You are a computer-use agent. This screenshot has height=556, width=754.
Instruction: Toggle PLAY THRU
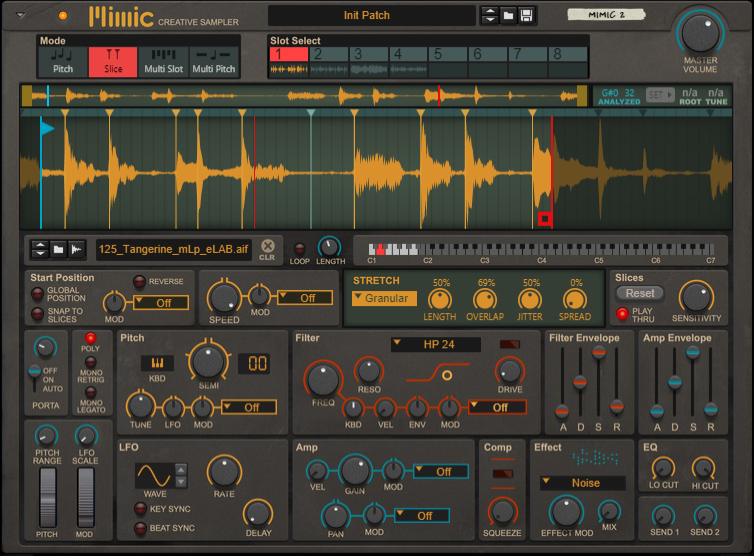[622, 314]
